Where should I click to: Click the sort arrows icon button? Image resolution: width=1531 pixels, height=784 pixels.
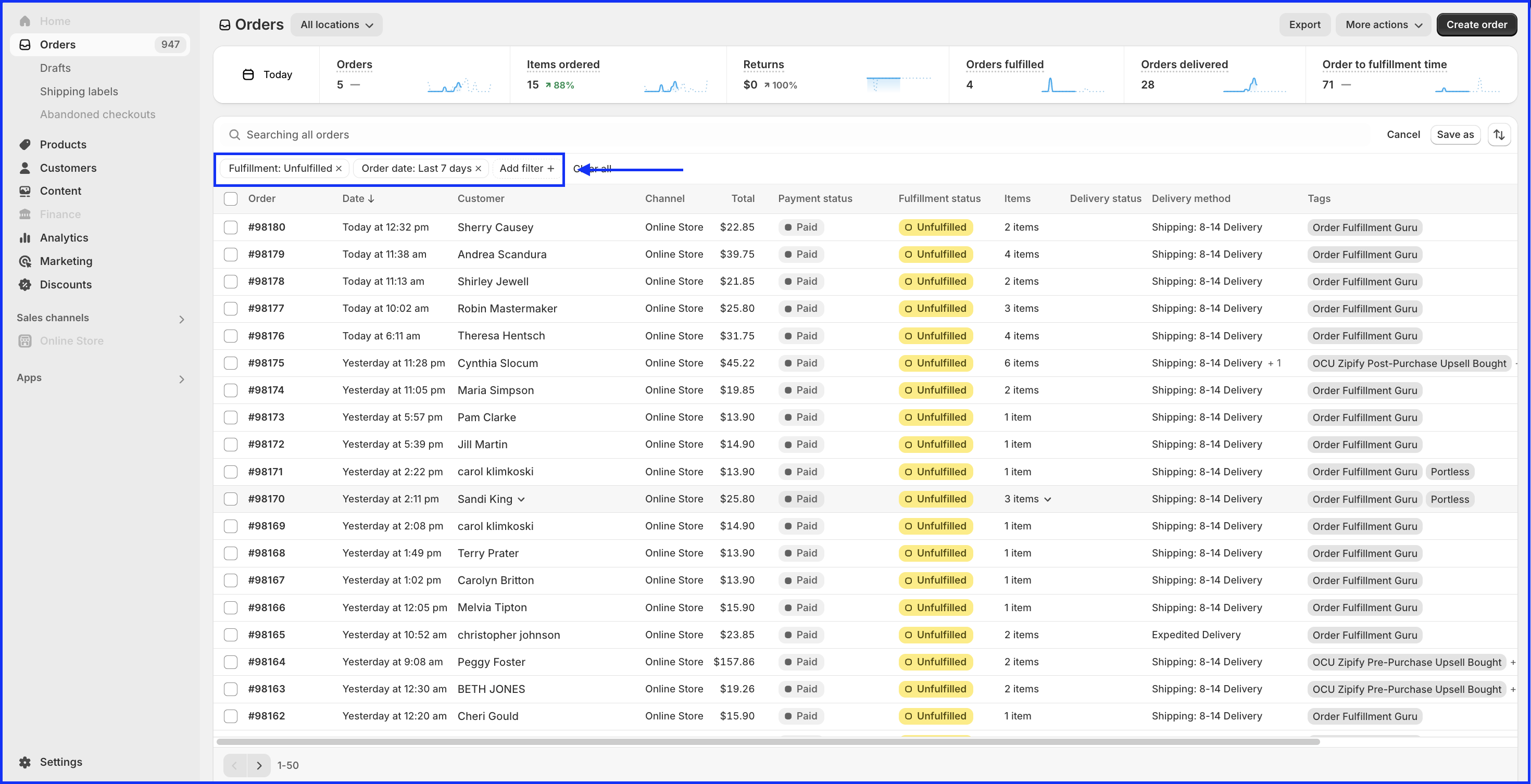pyautogui.click(x=1499, y=135)
